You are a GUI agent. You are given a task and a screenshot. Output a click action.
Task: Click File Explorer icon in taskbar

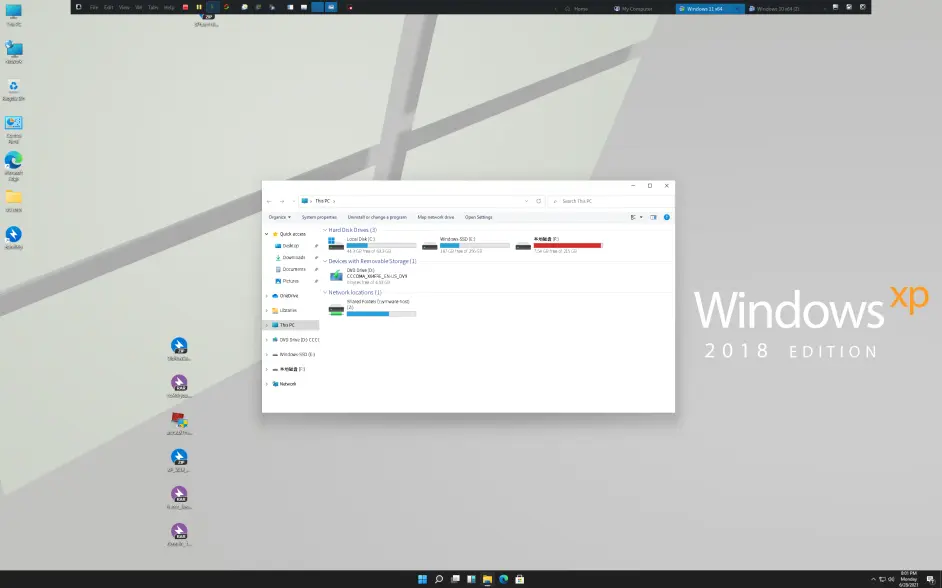click(487, 579)
